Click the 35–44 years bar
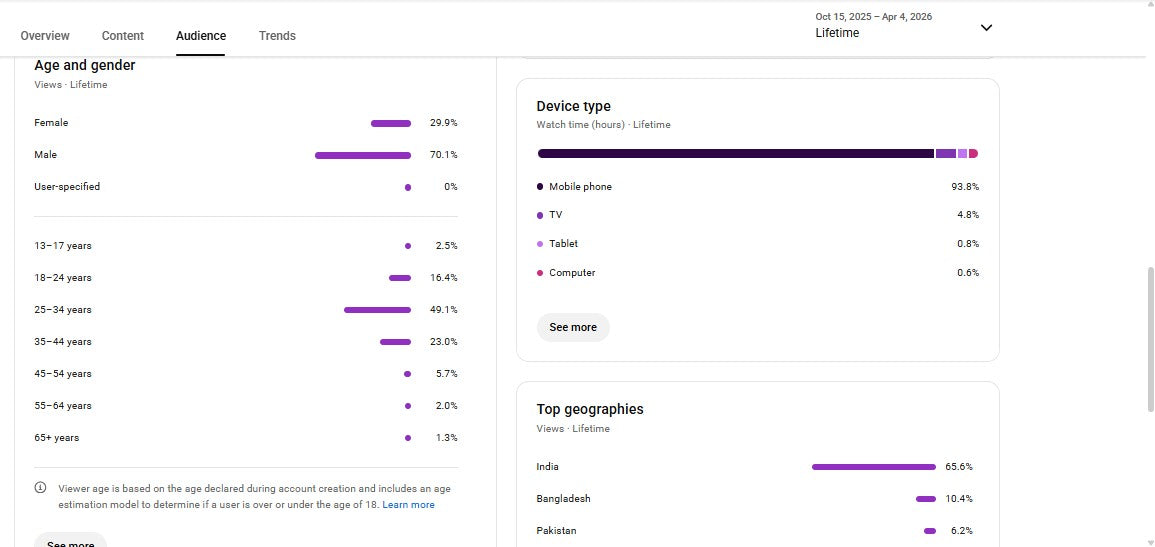This screenshot has height=547, width=1155. point(396,342)
